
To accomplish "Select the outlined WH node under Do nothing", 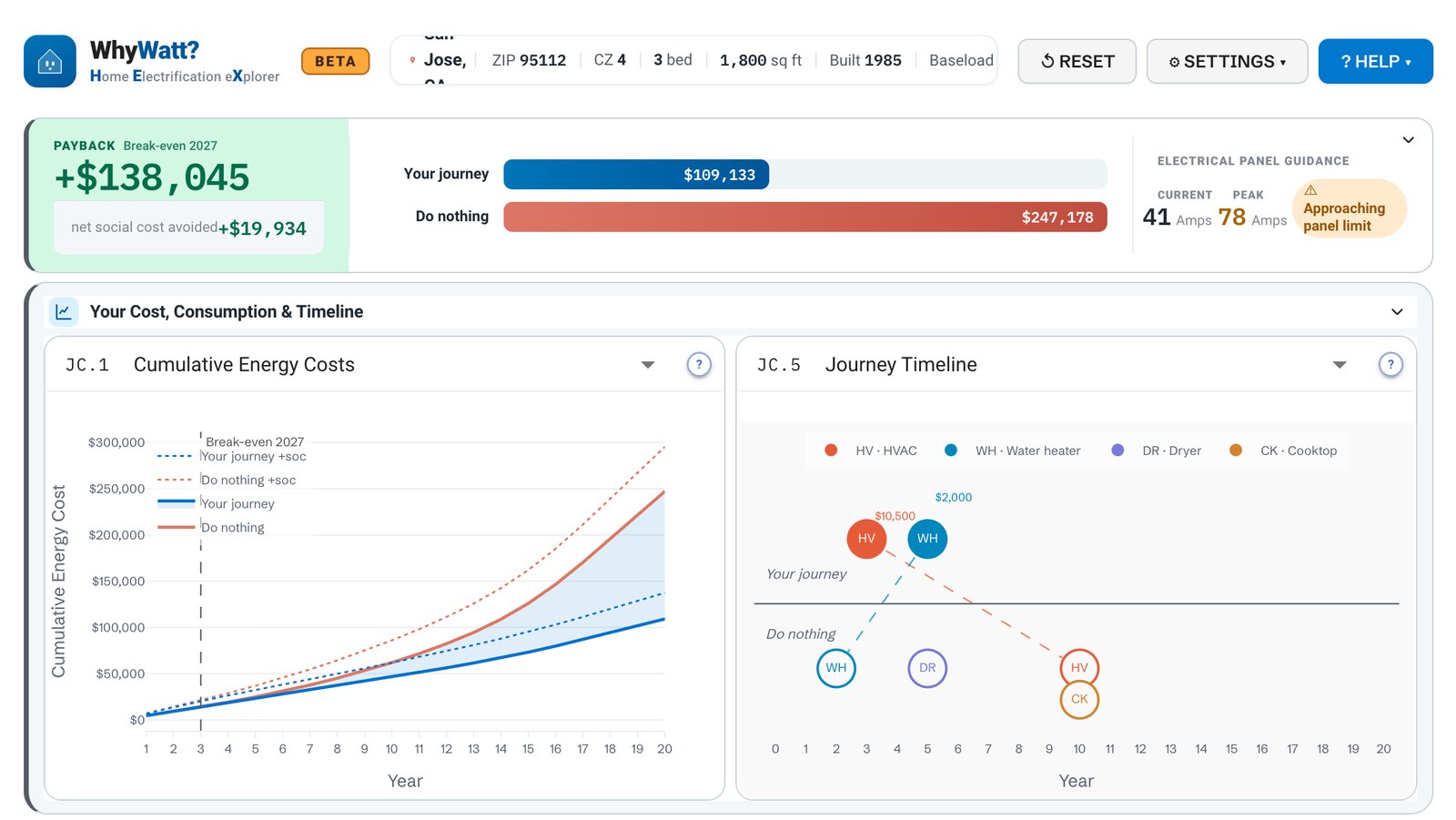I will pyautogui.click(x=836, y=668).
